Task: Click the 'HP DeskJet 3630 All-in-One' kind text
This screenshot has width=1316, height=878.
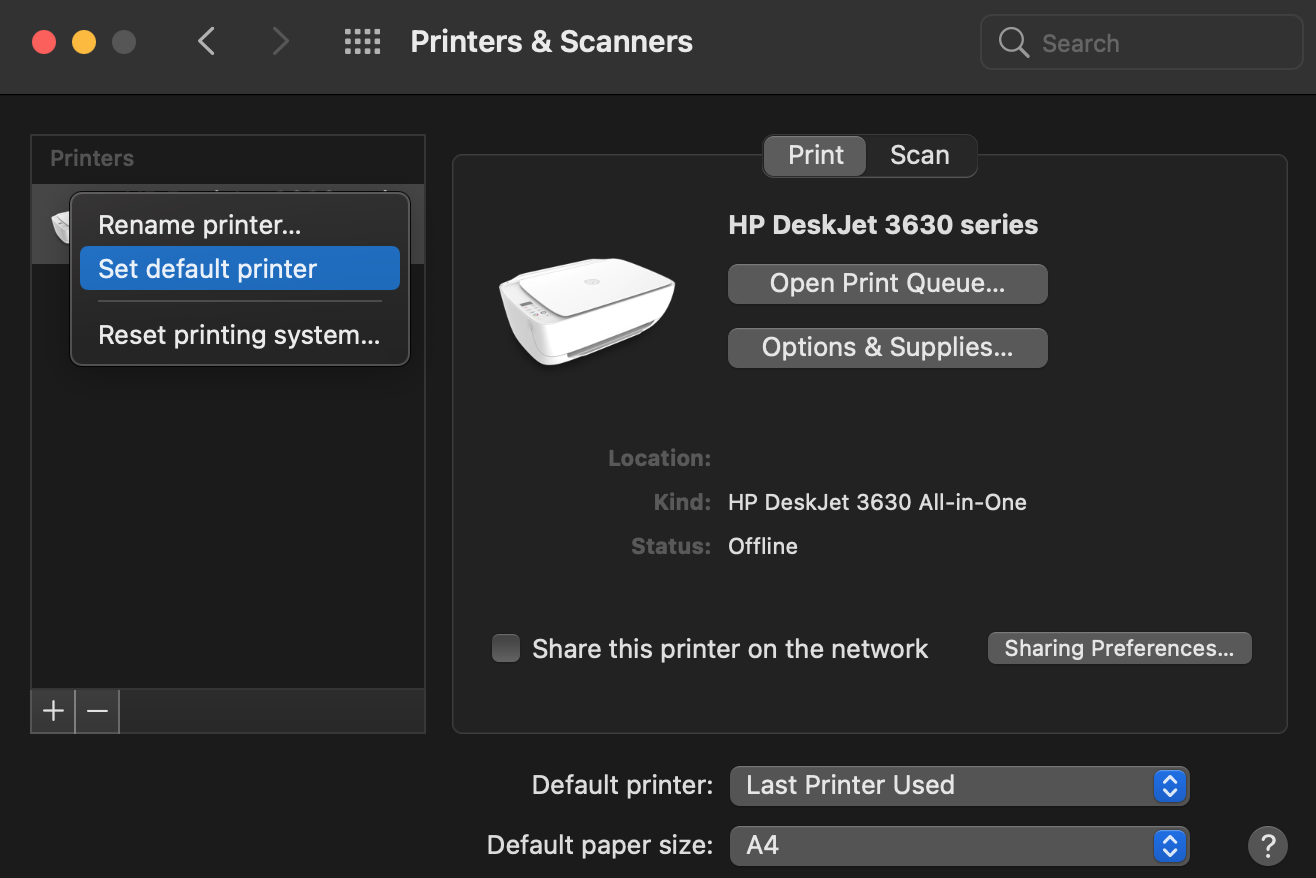Action: click(x=877, y=502)
